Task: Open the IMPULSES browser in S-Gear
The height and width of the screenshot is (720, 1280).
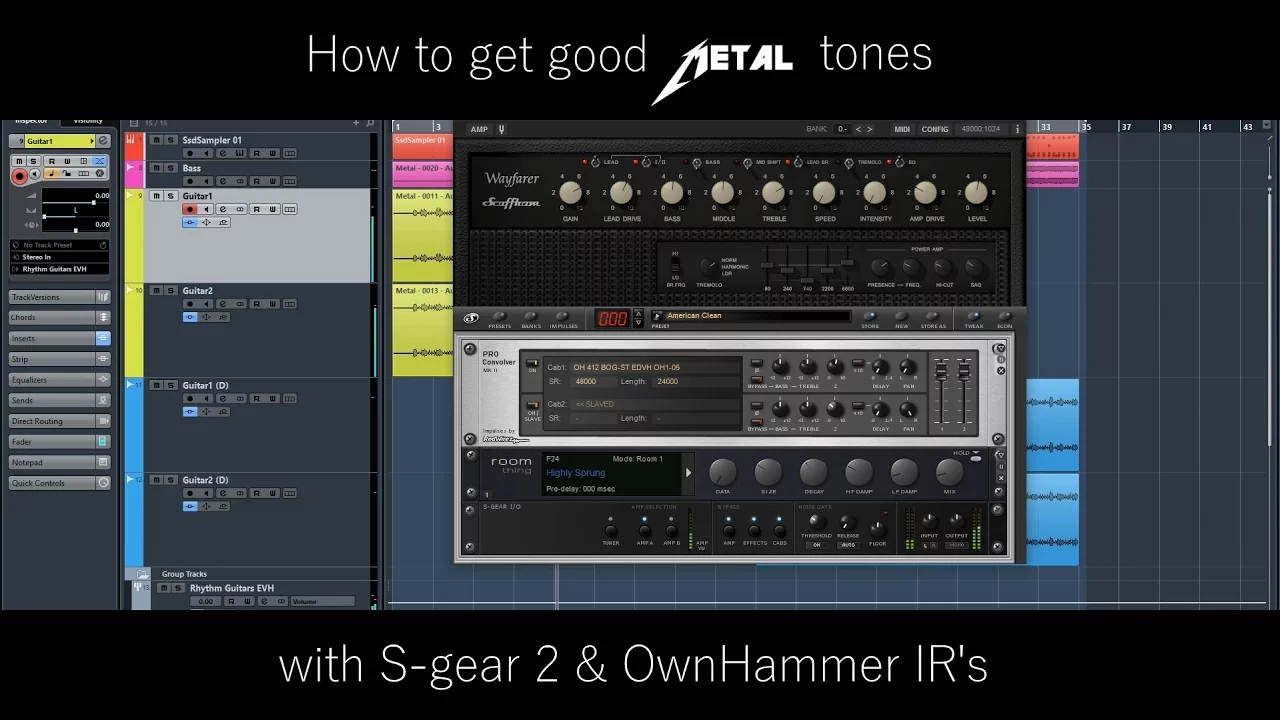Action: pos(563,317)
